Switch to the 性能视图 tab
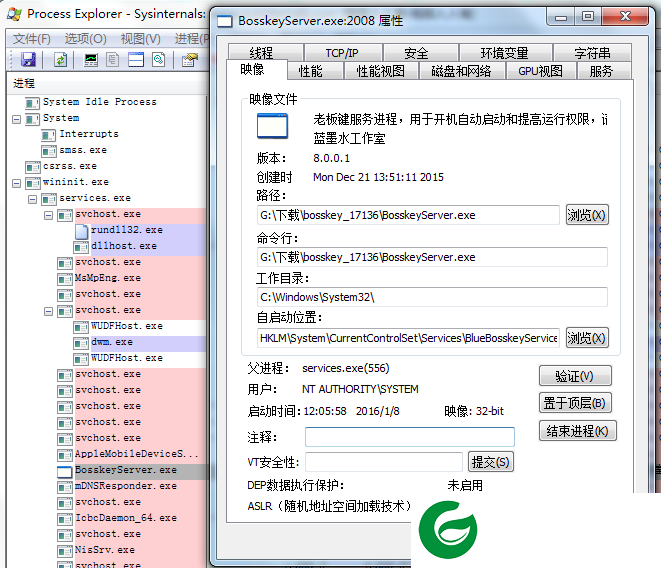The image size is (661, 568). tap(380, 71)
